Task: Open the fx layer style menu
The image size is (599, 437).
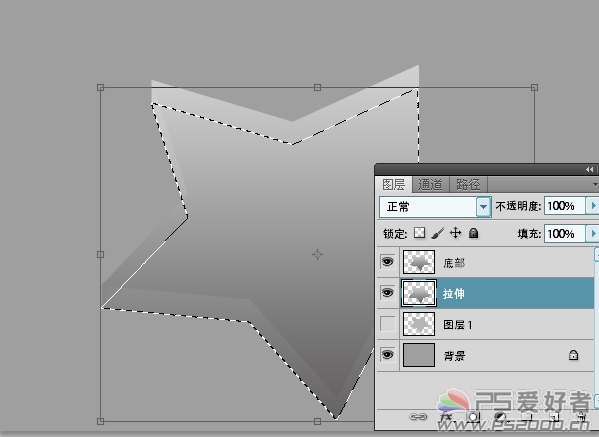Action: 446,417
